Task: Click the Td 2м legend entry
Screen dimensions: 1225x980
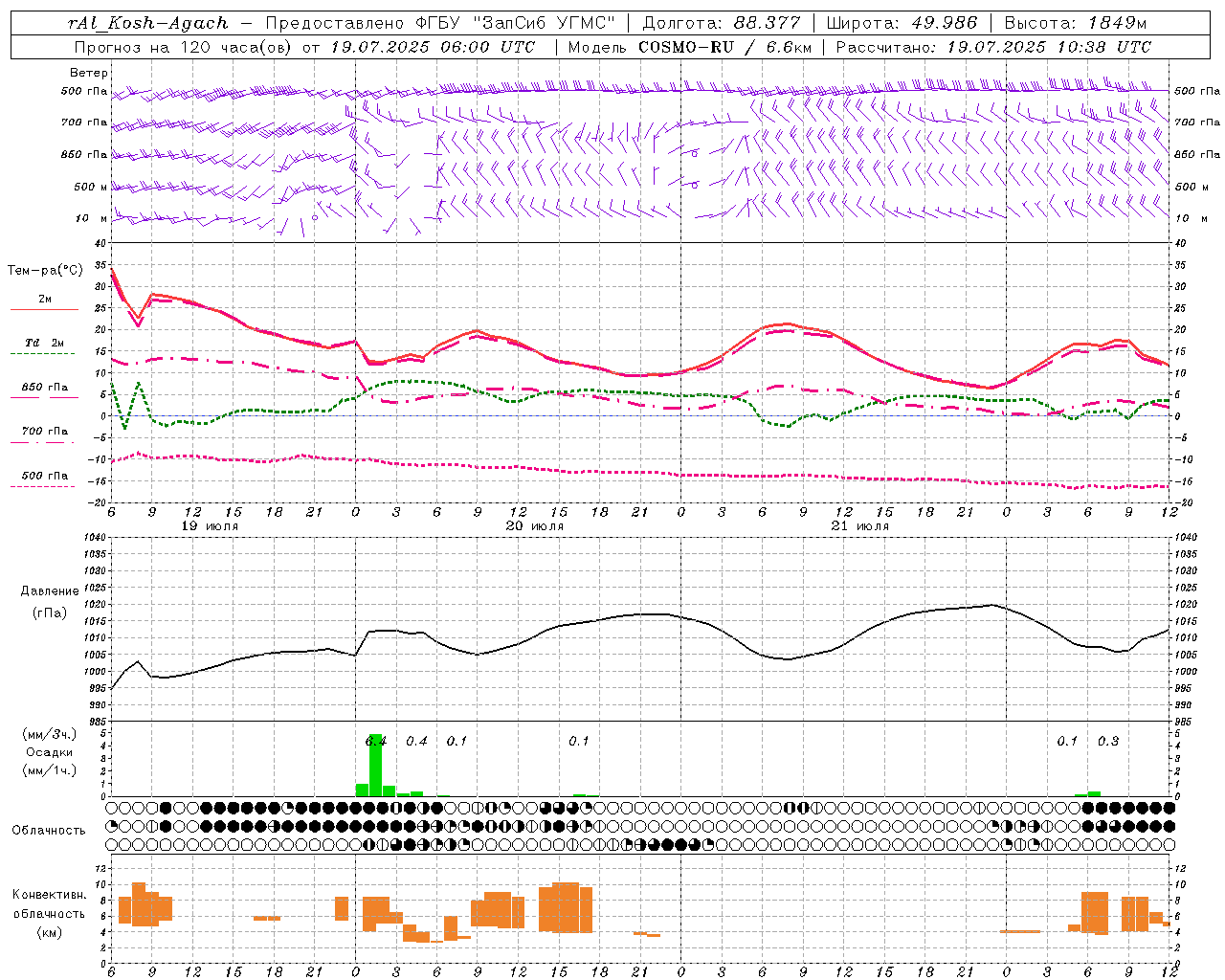Action: pos(45,343)
